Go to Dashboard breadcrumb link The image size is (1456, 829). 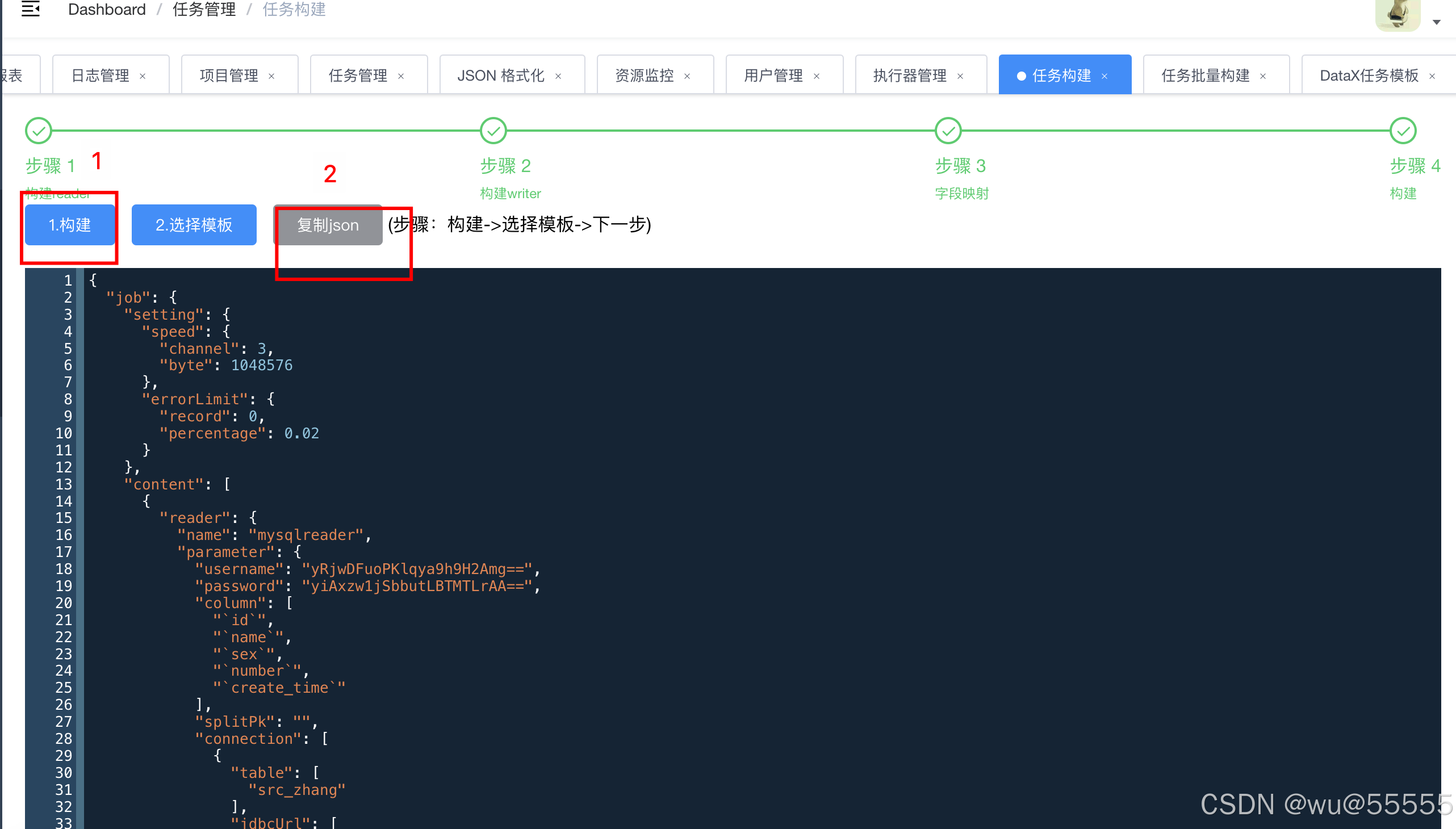coord(107,10)
